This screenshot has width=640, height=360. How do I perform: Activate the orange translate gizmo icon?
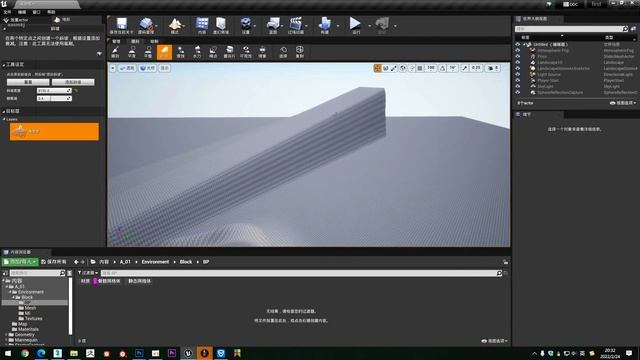(377, 68)
